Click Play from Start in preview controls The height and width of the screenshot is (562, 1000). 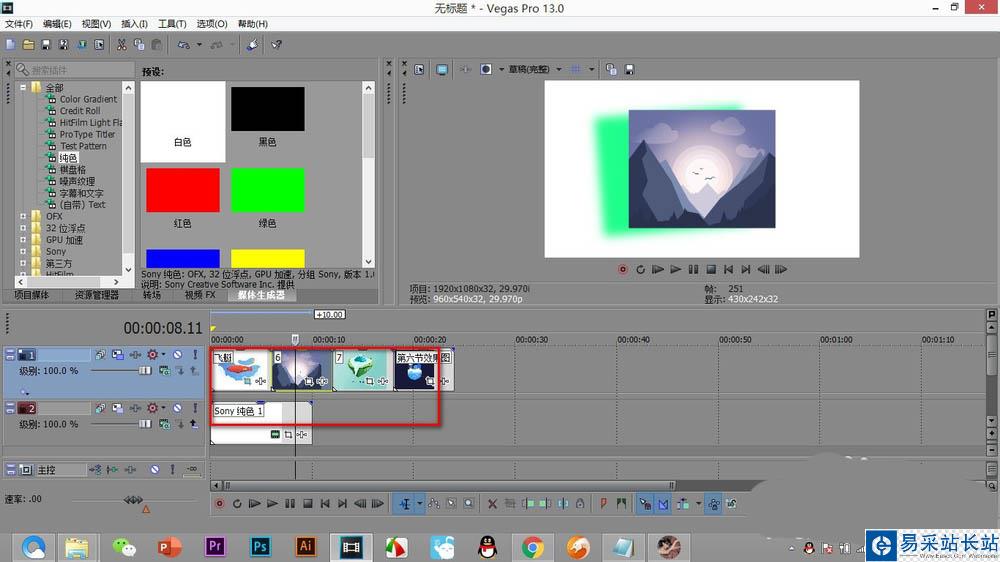coord(658,269)
